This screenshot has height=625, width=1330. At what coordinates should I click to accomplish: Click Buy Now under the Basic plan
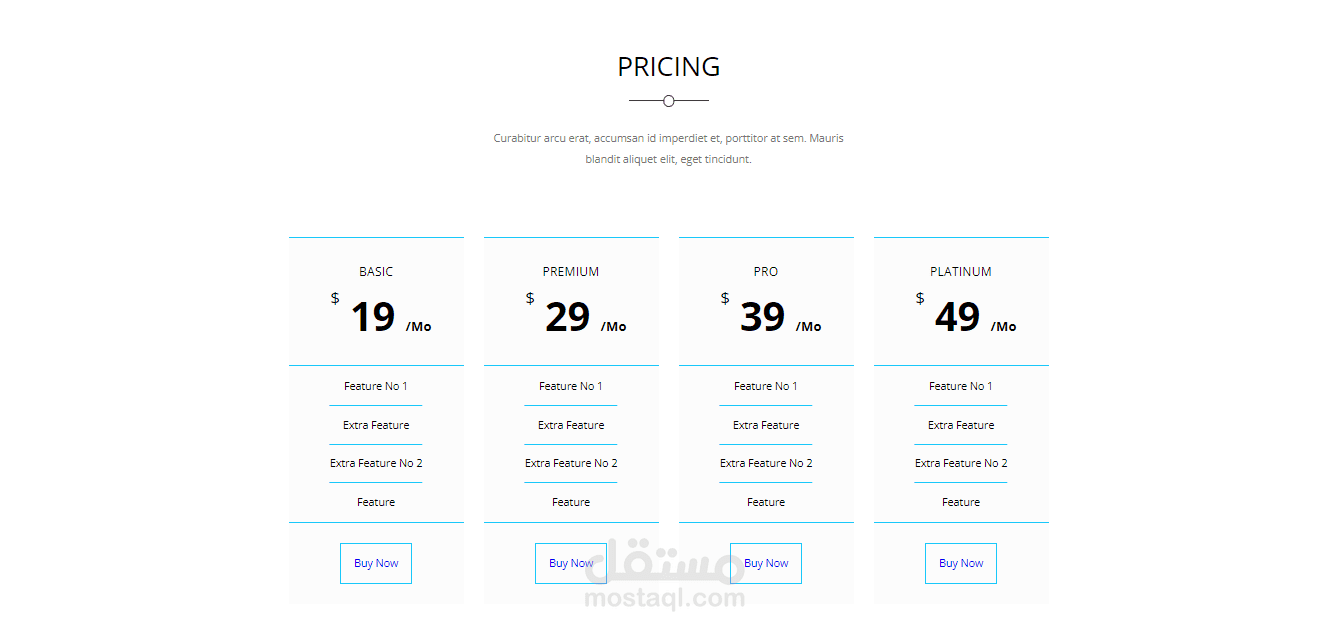tap(376, 563)
